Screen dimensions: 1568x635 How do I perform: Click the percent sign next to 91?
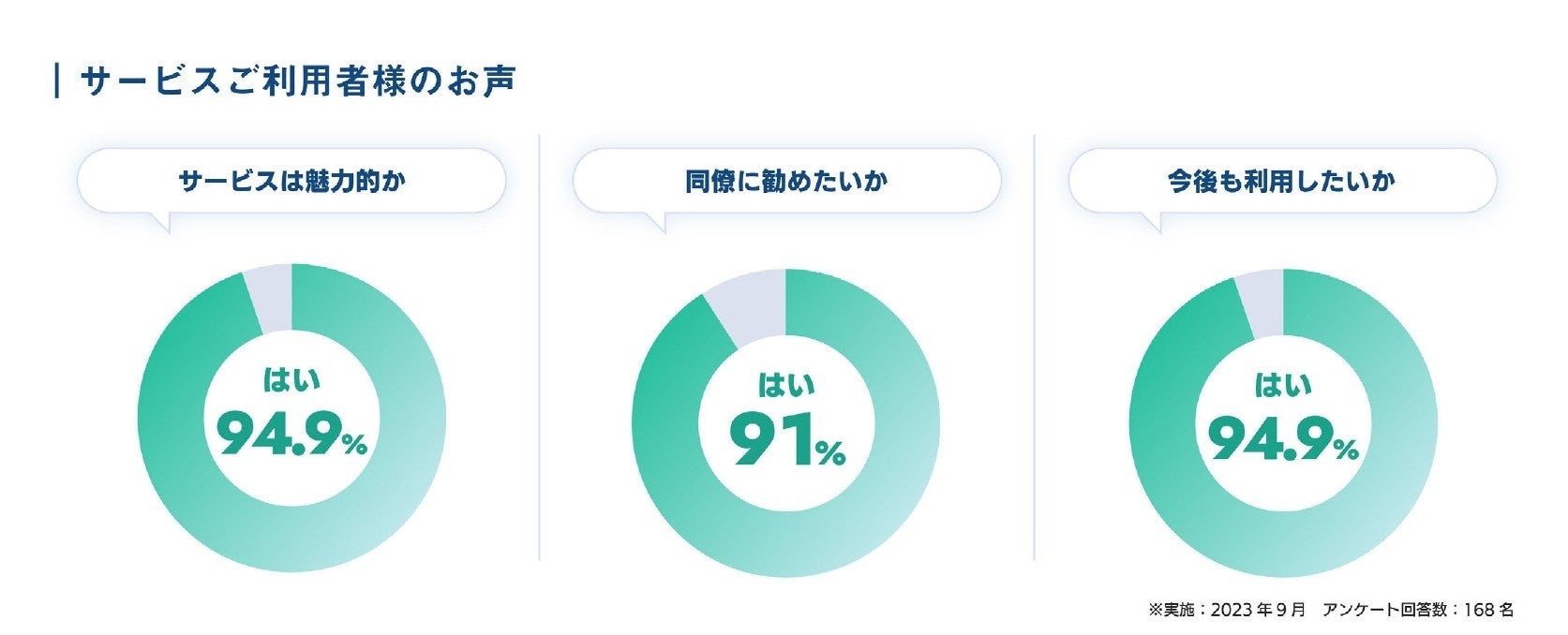click(829, 454)
